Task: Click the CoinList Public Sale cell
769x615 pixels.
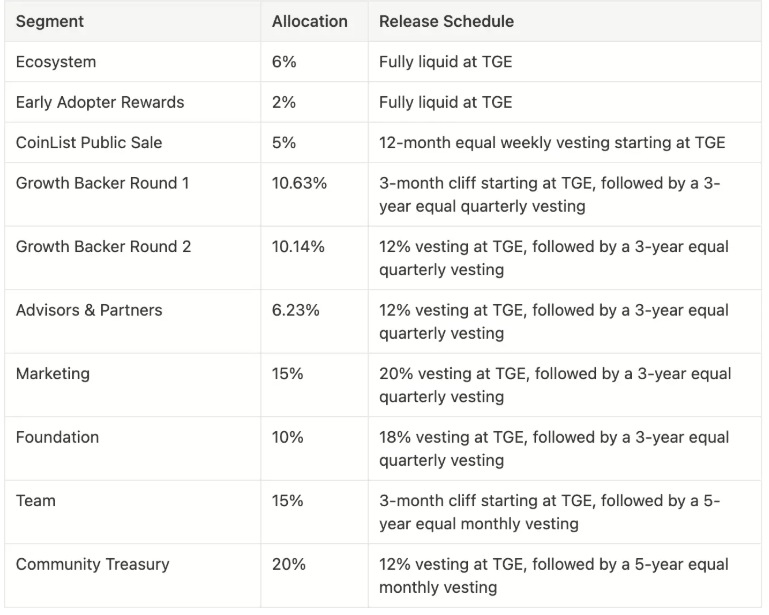Action: coord(89,142)
